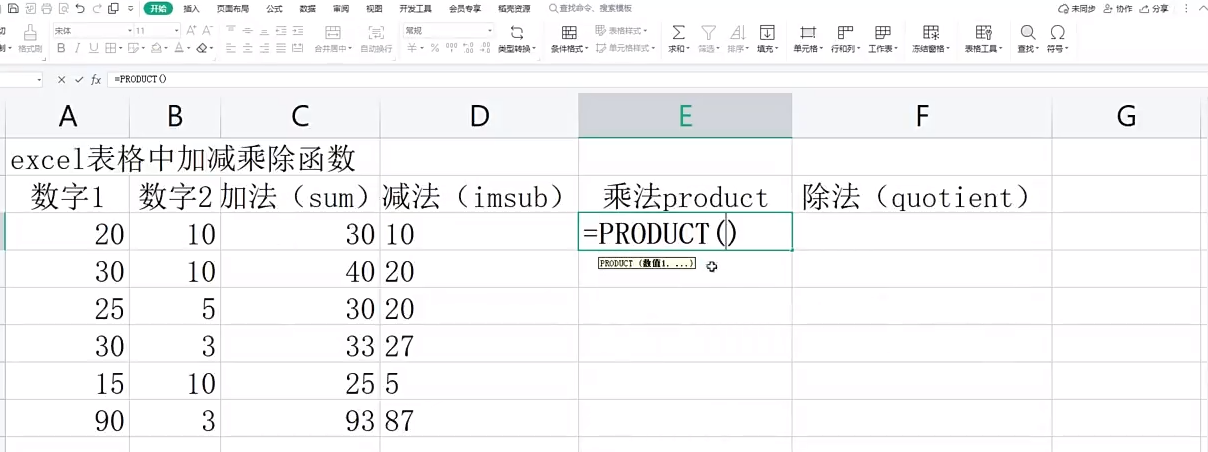Click the eraser clear-format icon

pyautogui.click(x=204, y=47)
